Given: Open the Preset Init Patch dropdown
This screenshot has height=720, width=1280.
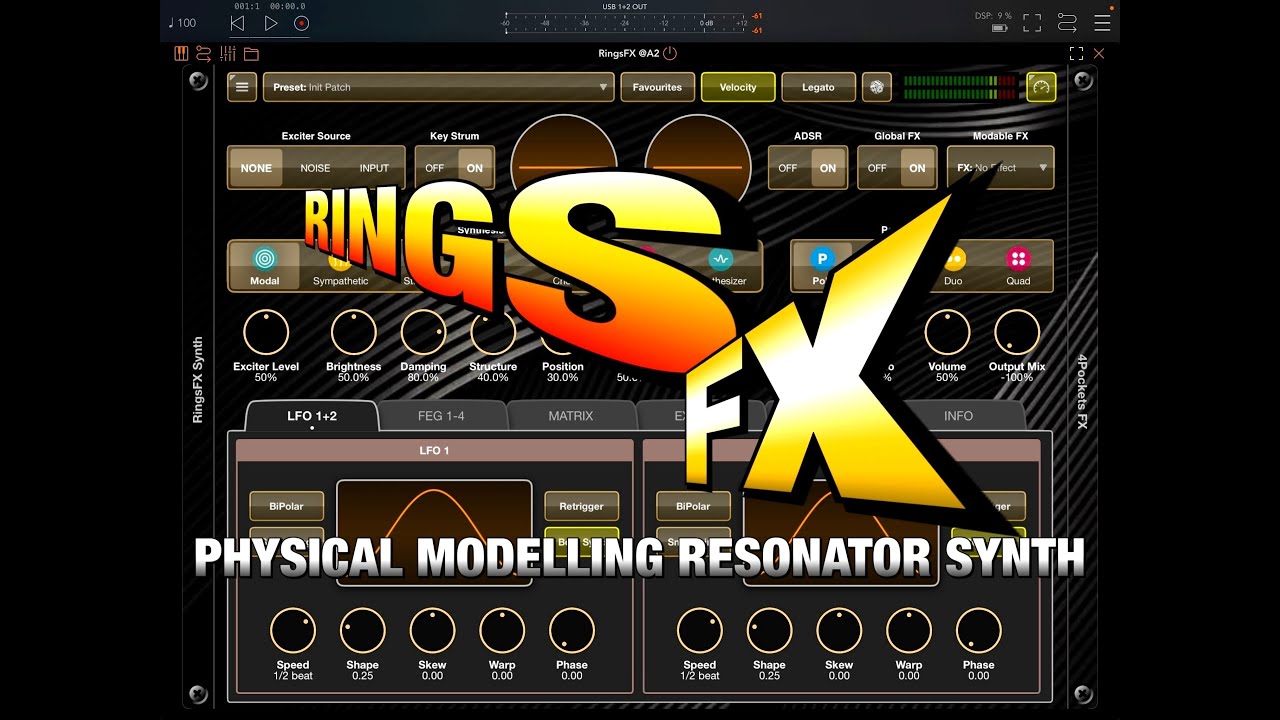Looking at the screenshot, I should click(x=438, y=87).
